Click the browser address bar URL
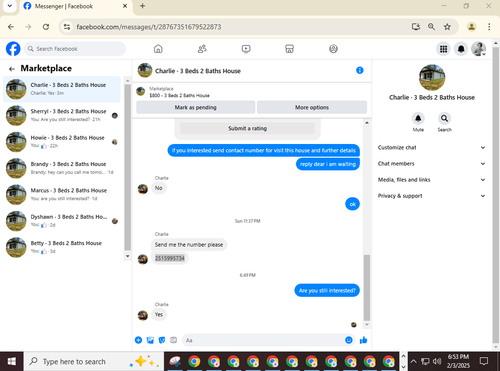The image size is (500, 371). click(x=149, y=27)
